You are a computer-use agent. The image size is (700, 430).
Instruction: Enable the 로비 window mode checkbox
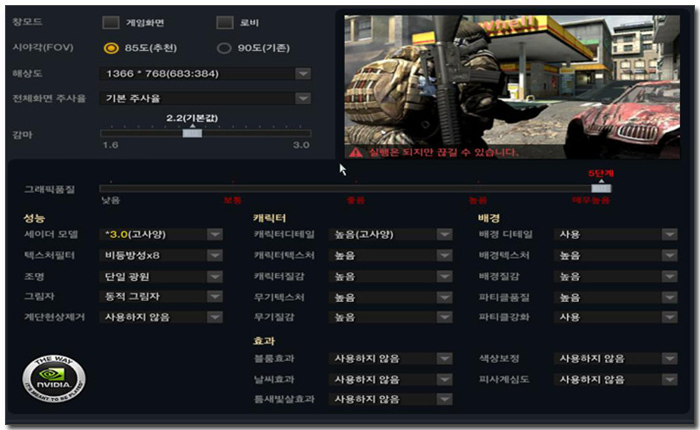click(x=225, y=22)
